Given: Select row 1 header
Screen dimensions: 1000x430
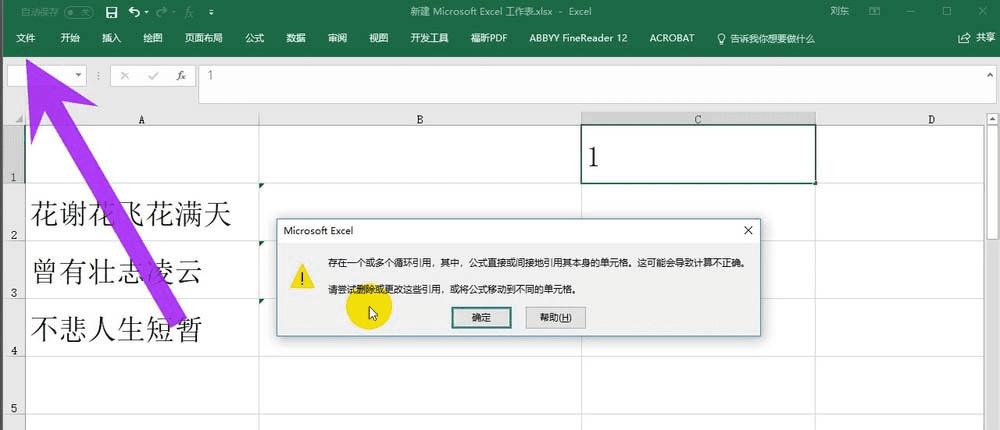Looking at the screenshot, I should [x=13, y=154].
